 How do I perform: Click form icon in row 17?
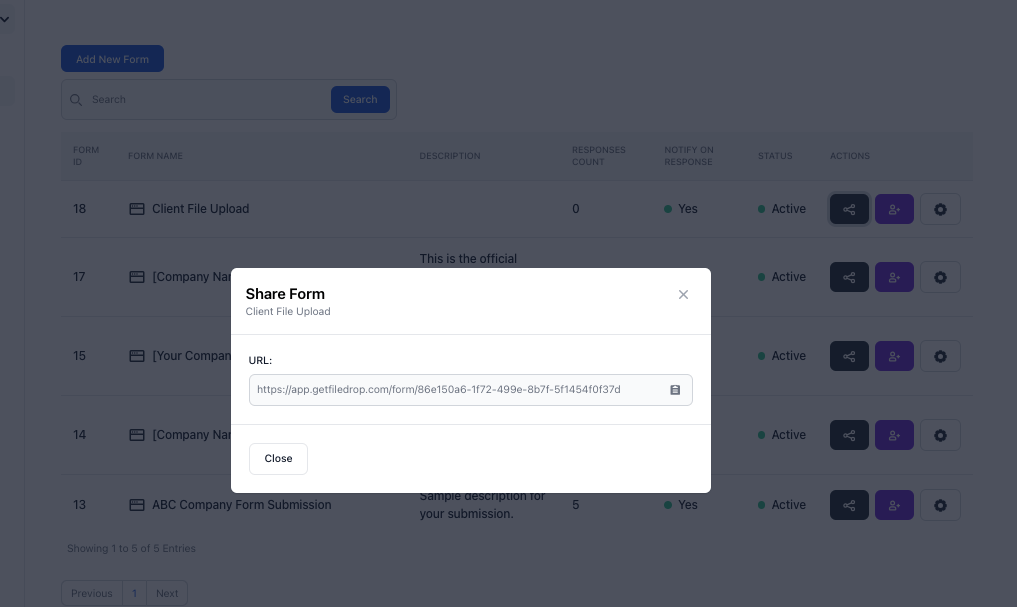point(137,277)
